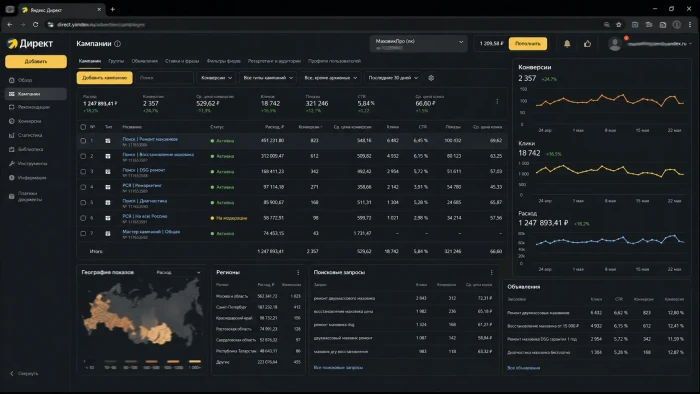The height and width of the screenshot is (394, 700).
Task: Click type icon of campaign row 1
Action: pyautogui.click(x=108, y=141)
